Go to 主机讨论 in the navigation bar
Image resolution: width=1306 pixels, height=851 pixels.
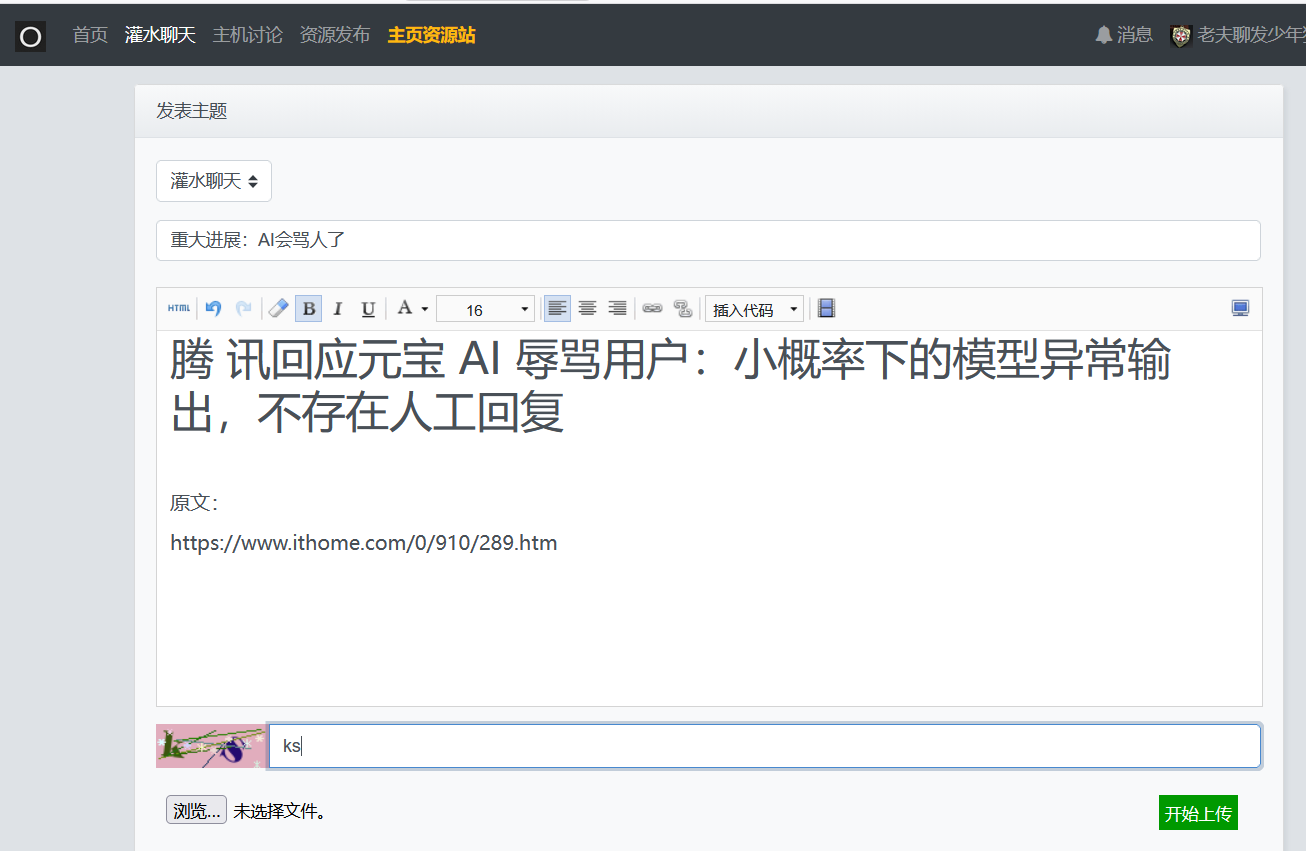(247, 35)
